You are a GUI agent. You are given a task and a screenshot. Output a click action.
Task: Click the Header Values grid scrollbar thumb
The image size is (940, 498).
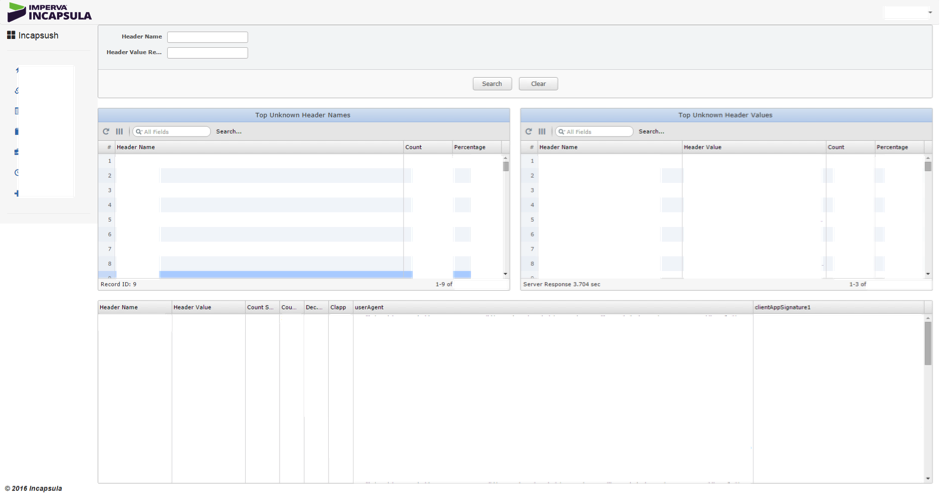click(928, 167)
